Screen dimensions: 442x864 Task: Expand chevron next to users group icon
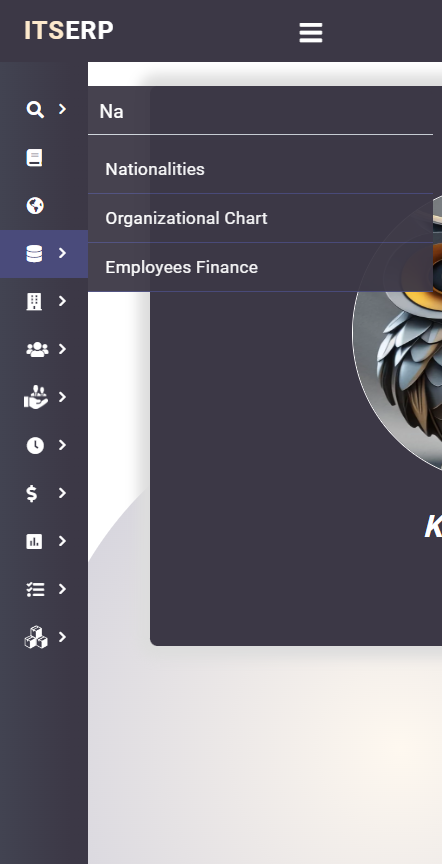coord(62,349)
